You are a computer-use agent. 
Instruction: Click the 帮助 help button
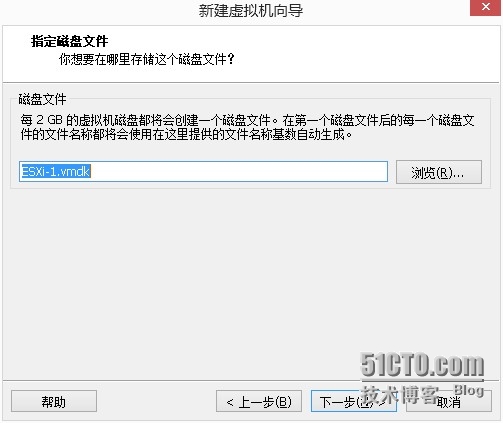pos(54,401)
